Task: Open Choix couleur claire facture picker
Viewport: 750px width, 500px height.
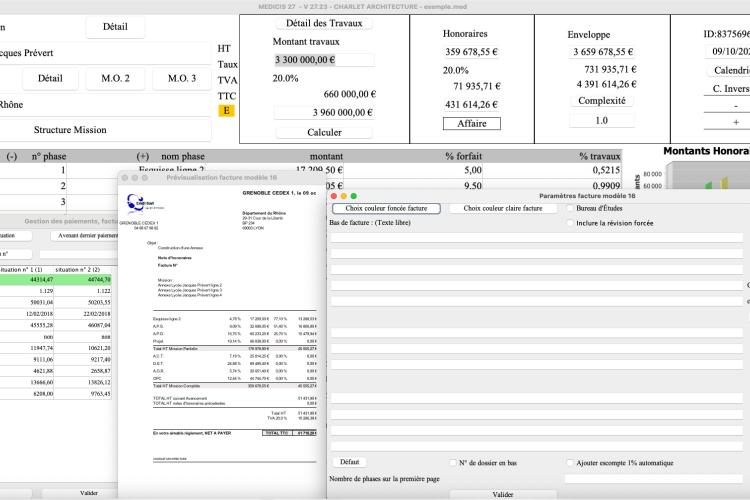Action: [x=503, y=209]
